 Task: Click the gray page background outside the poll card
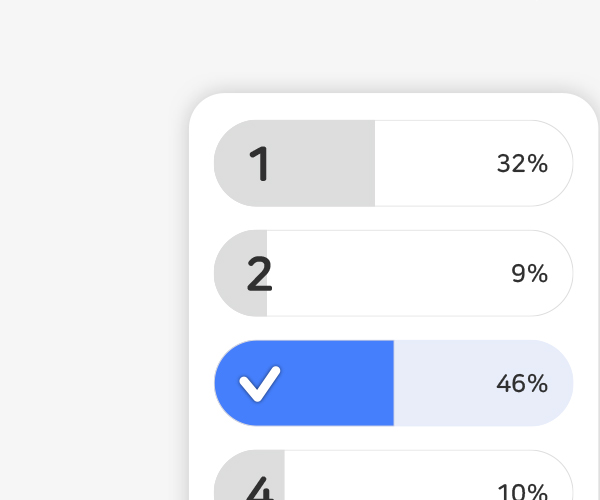point(94,249)
